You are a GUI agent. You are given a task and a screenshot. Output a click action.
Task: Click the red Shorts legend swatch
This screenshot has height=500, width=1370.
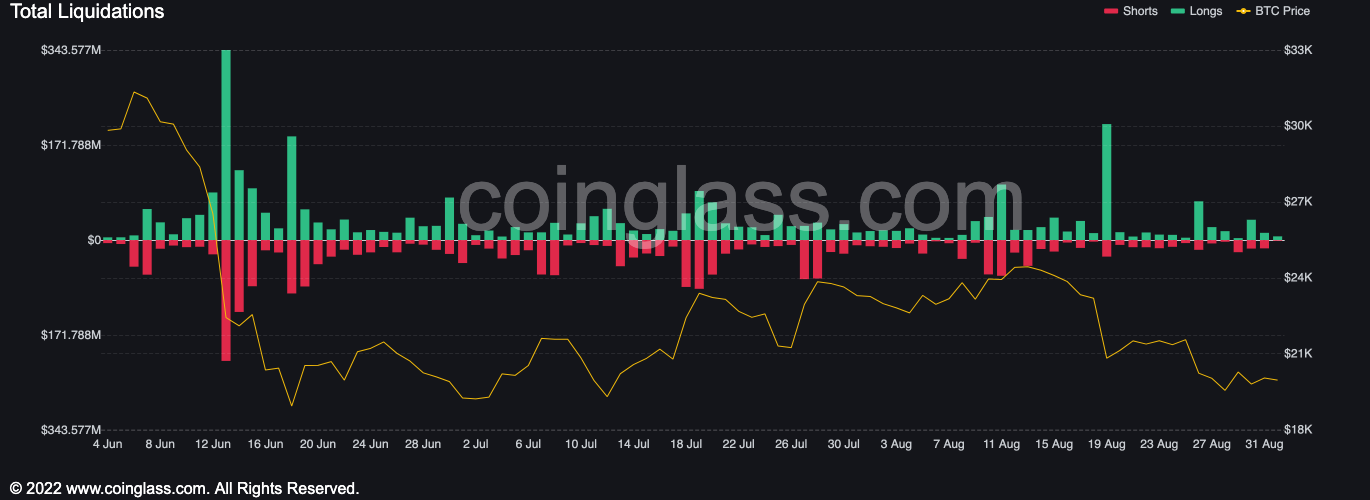click(1111, 11)
